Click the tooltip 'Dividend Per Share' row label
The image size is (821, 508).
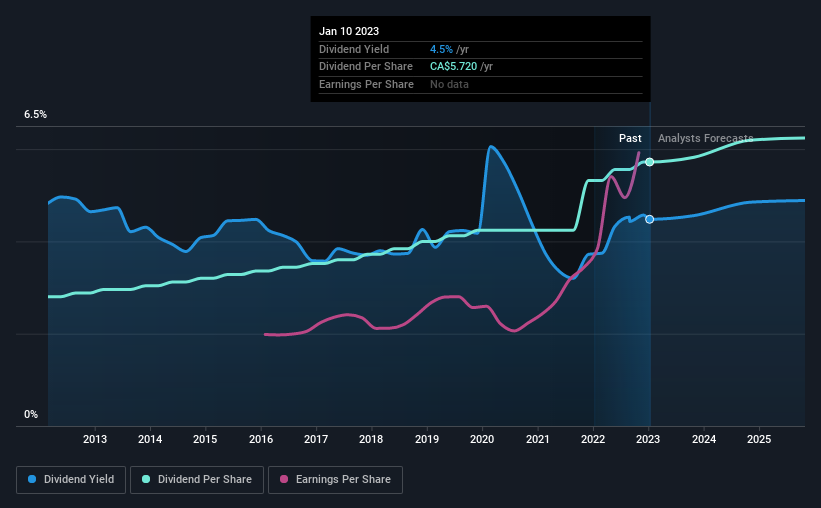[365, 67]
